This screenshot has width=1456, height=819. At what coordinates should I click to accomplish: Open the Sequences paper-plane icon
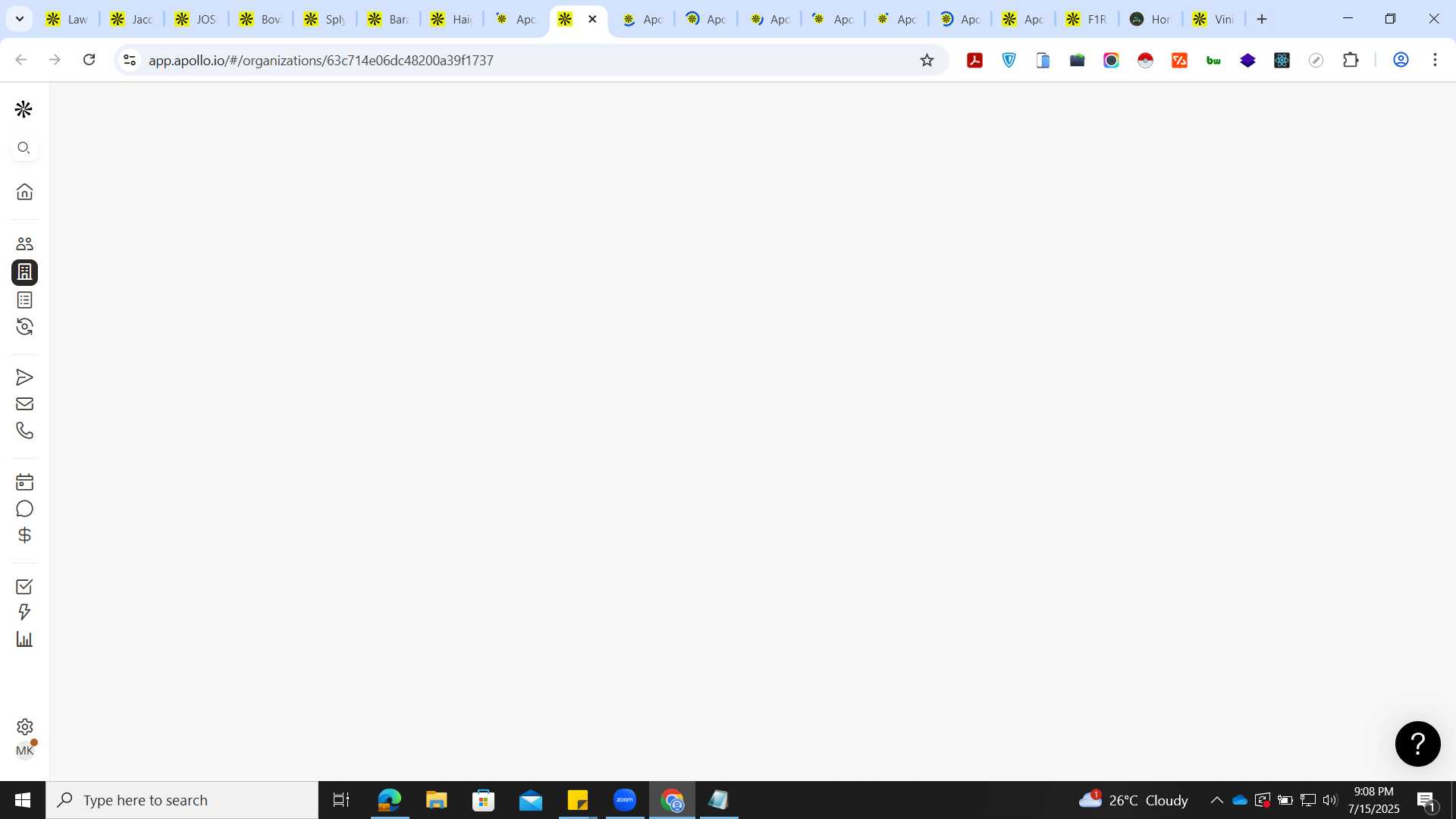point(24,378)
